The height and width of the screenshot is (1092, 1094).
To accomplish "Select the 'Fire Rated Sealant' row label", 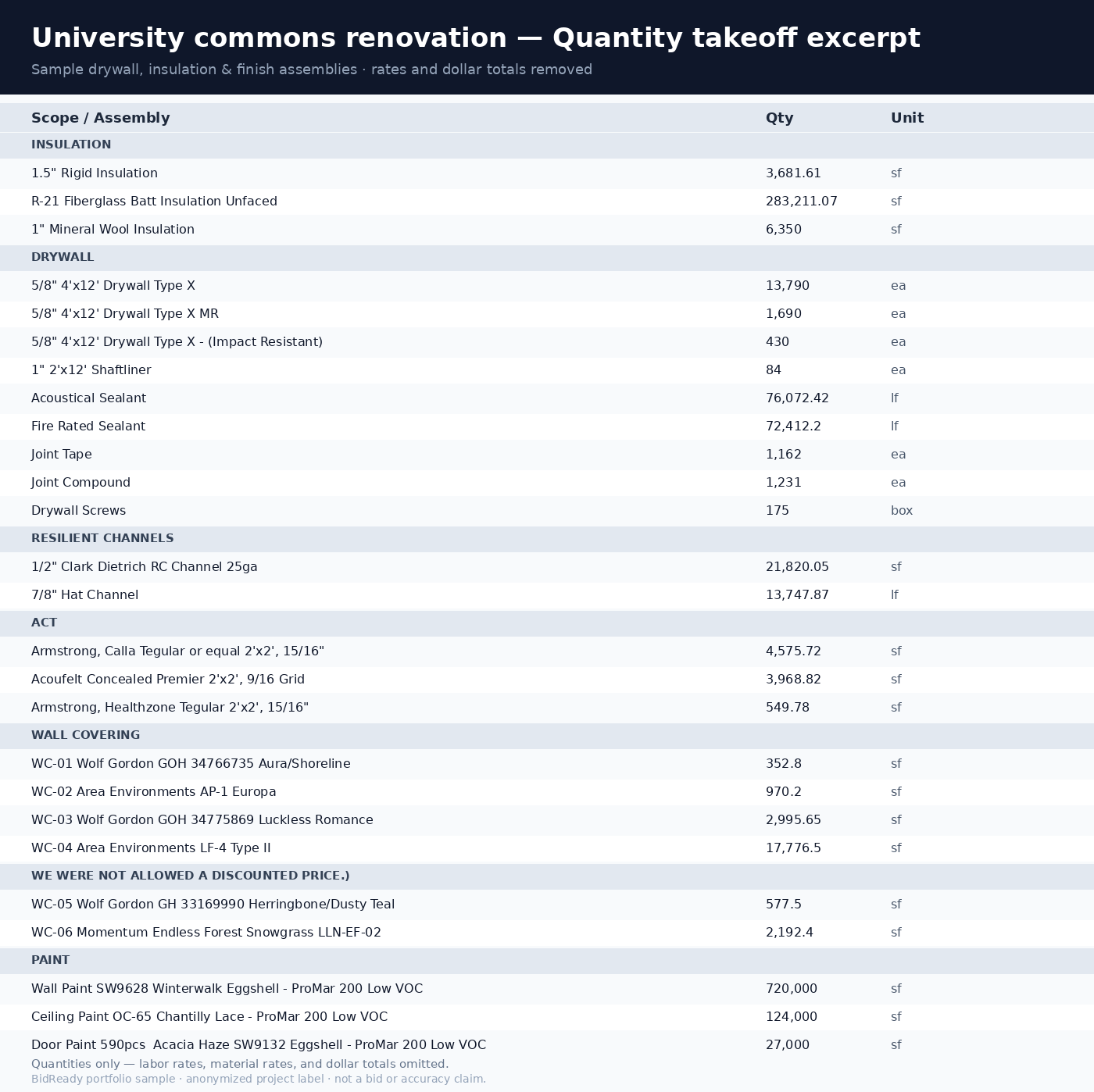I will point(88,426).
